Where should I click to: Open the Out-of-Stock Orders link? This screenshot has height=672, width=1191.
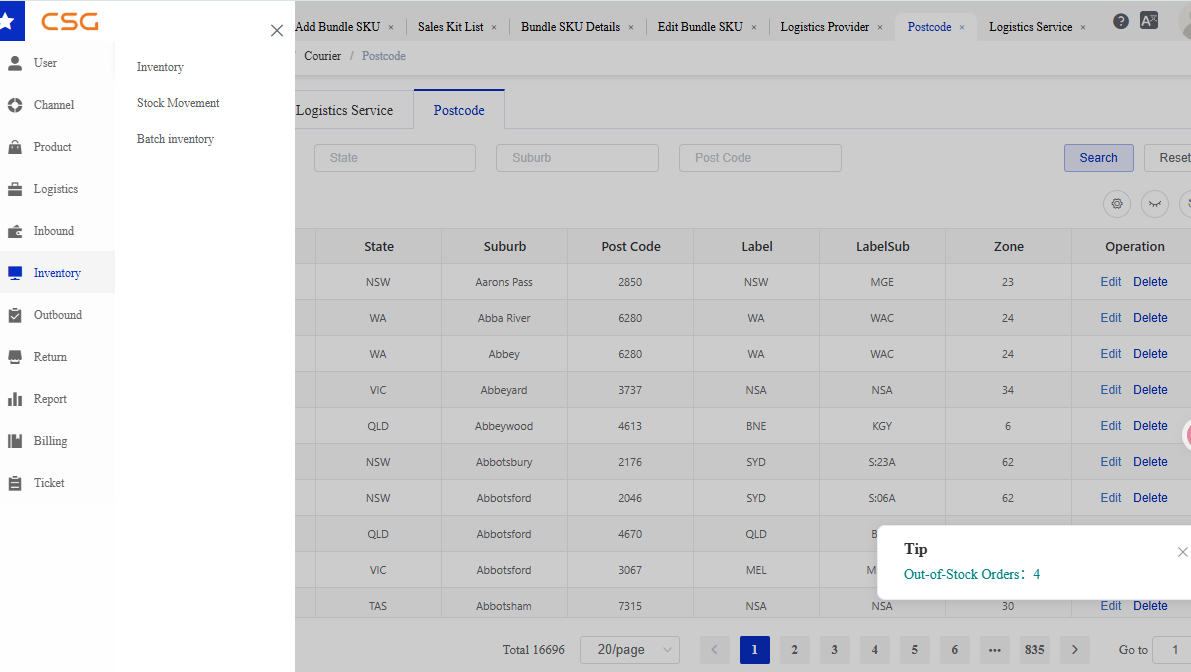(x=971, y=575)
